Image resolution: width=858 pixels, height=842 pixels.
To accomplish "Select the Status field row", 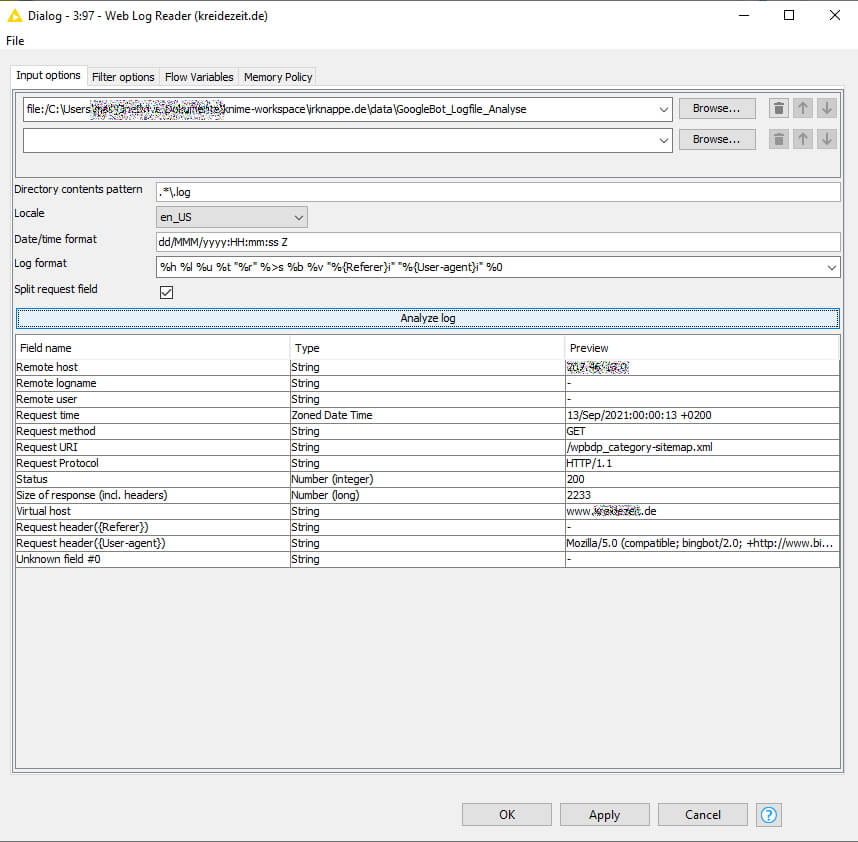I will [427, 479].
